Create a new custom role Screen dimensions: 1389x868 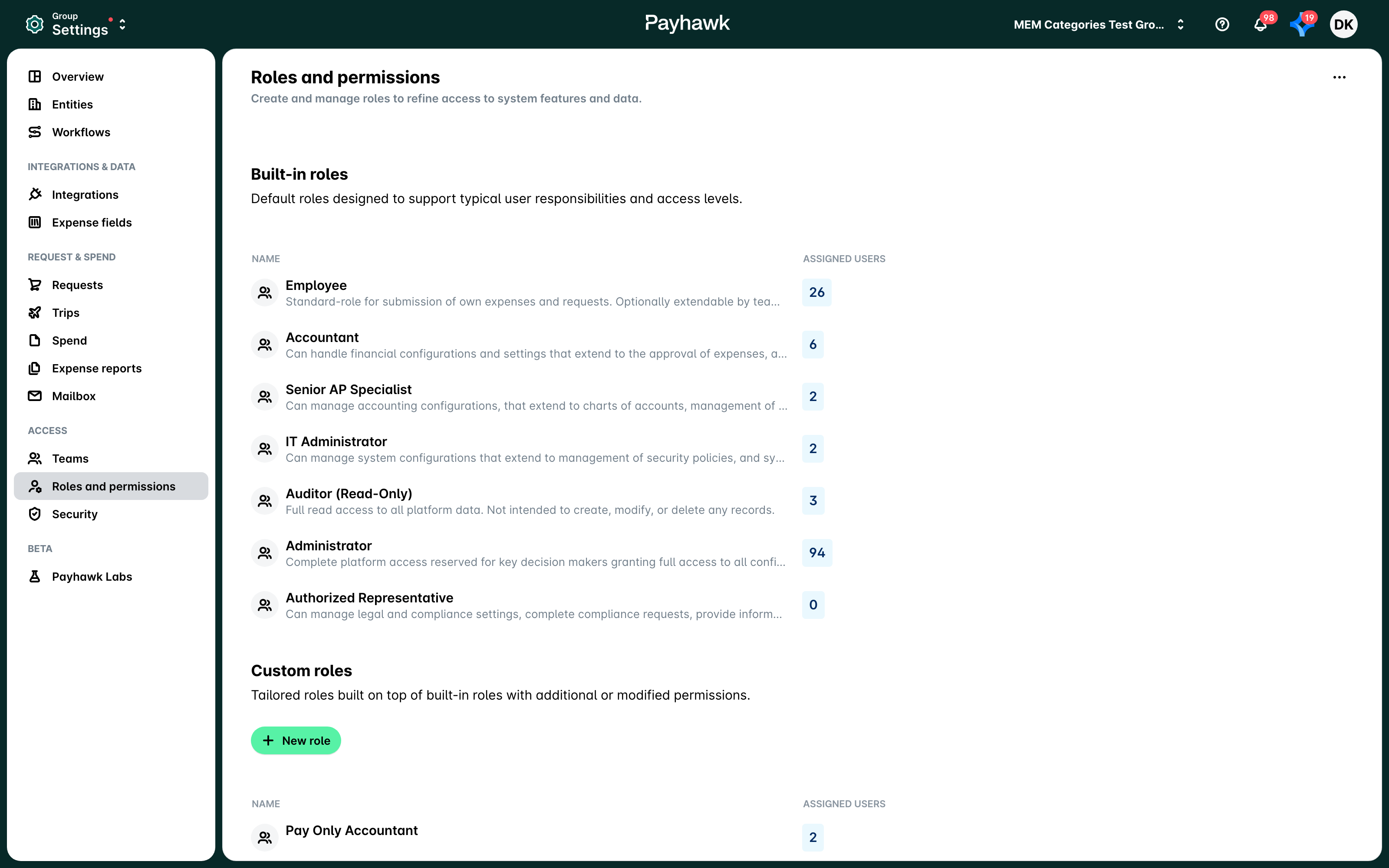[296, 740]
